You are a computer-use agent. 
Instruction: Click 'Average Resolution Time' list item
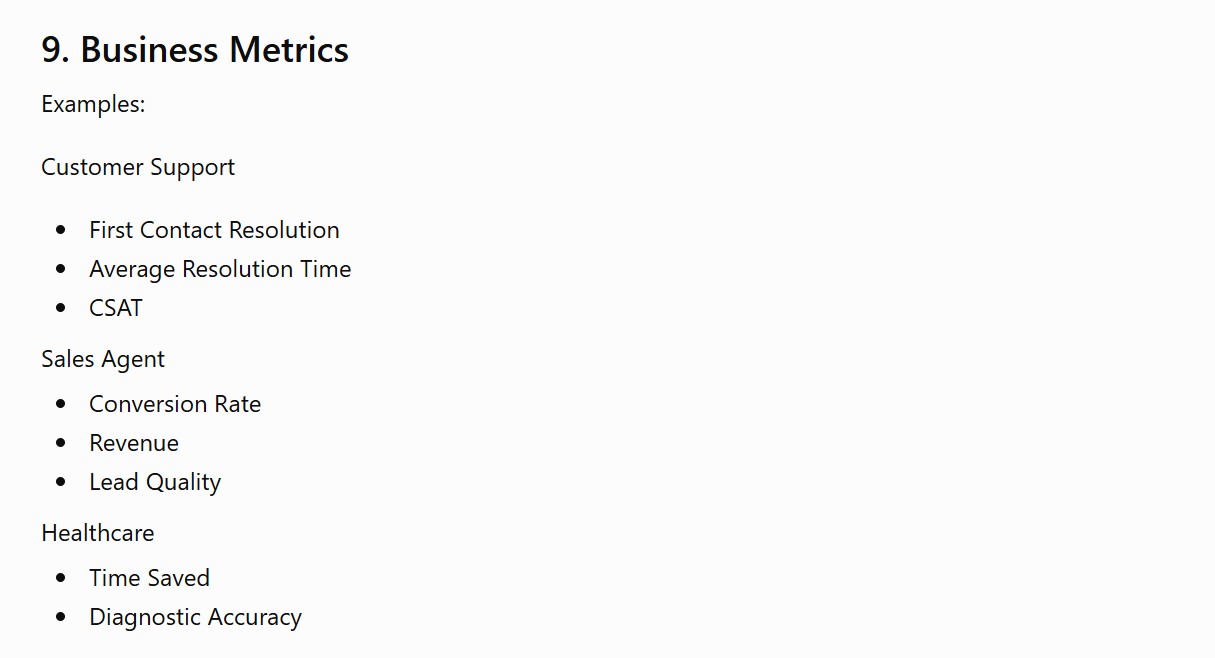[220, 269]
